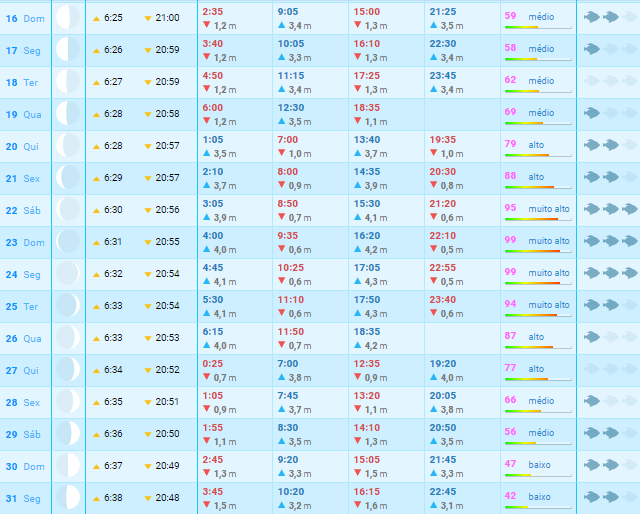The width and height of the screenshot is (640, 514).
Task: Click the moon phase icon for day 19 Qua
Action: (68, 113)
